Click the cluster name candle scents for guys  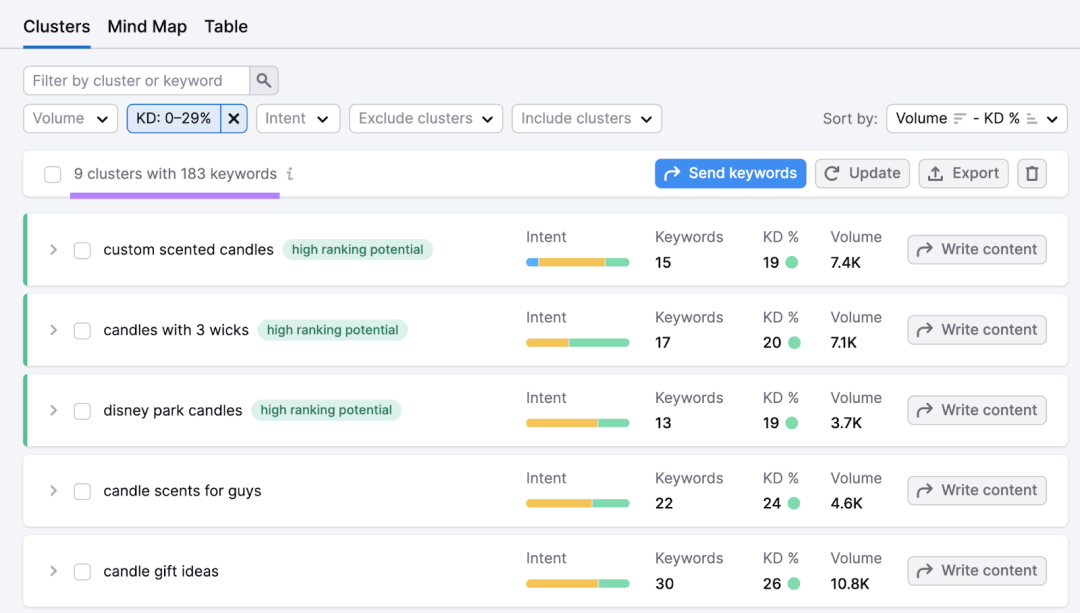(183, 491)
